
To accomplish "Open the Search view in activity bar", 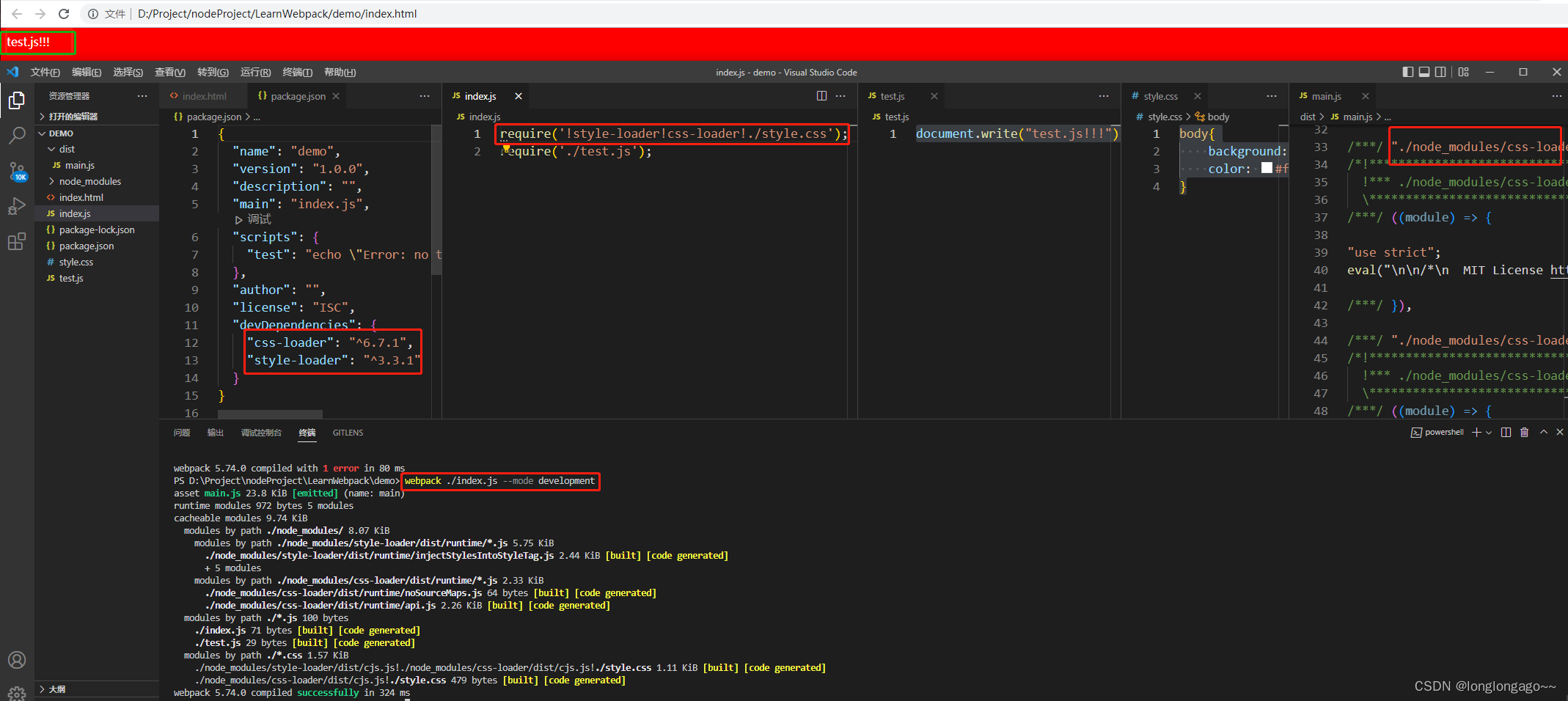I will 16,136.
